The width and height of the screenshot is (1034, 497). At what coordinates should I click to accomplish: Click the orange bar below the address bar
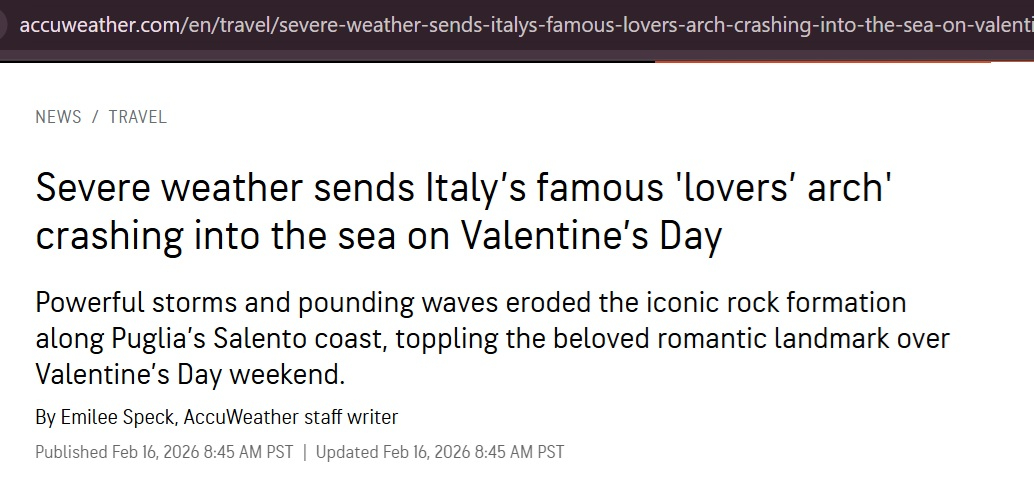click(x=822, y=62)
